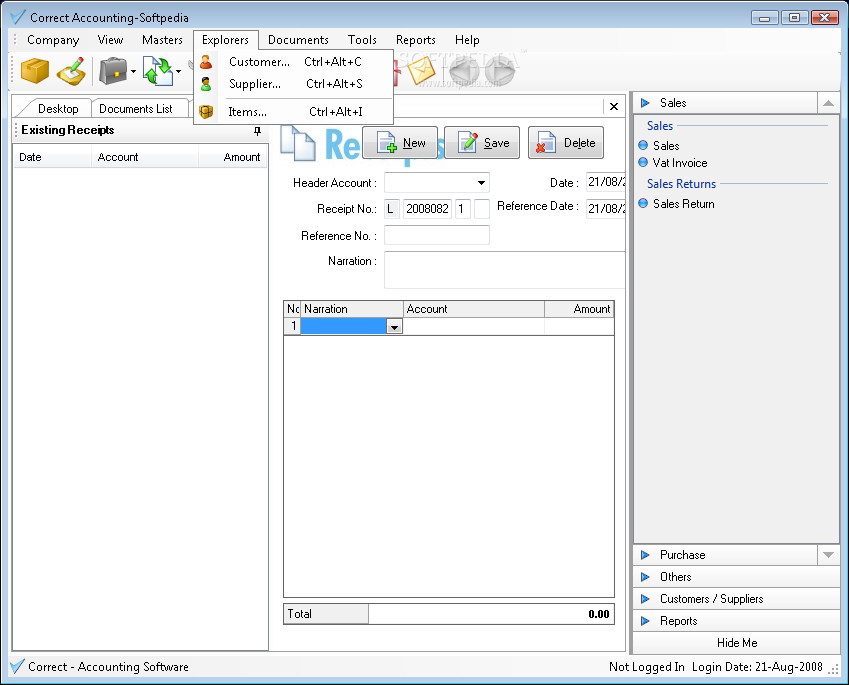
Task: Click the Supplier person icon in Explorers menu
Action: (x=206, y=84)
